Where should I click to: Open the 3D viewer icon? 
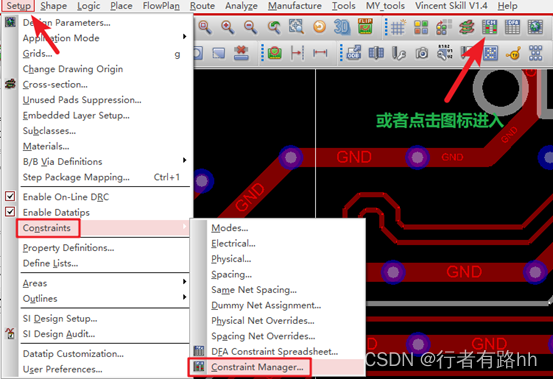coord(341,27)
